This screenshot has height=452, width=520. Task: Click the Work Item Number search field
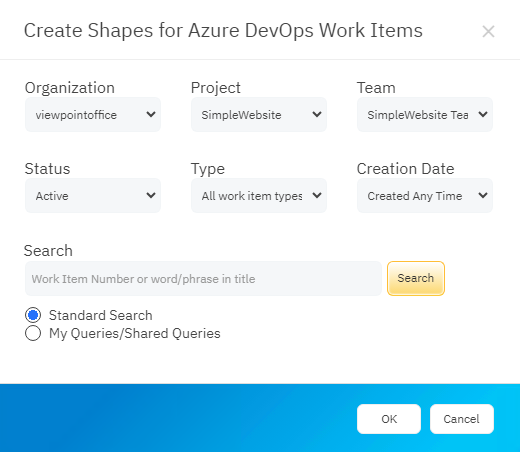tap(203, 279)
